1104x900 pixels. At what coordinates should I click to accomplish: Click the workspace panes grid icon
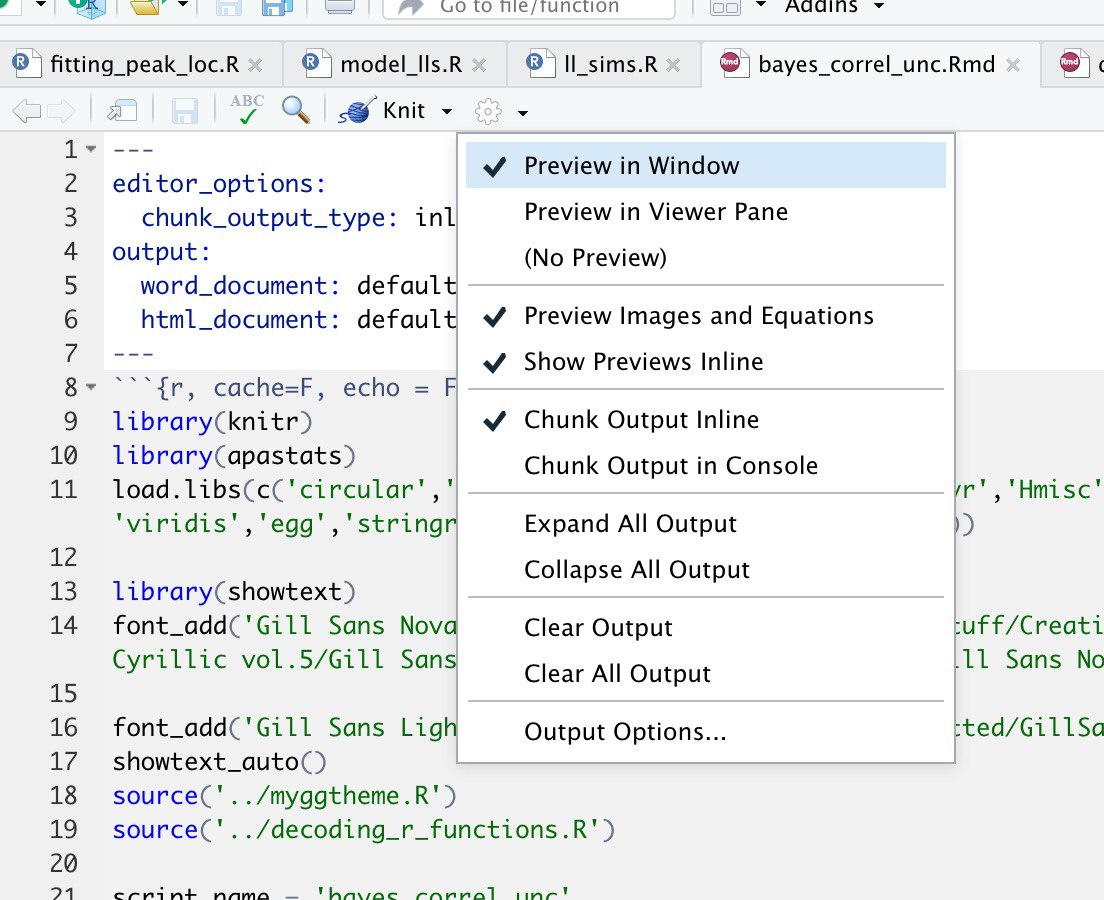coord(725,8)
